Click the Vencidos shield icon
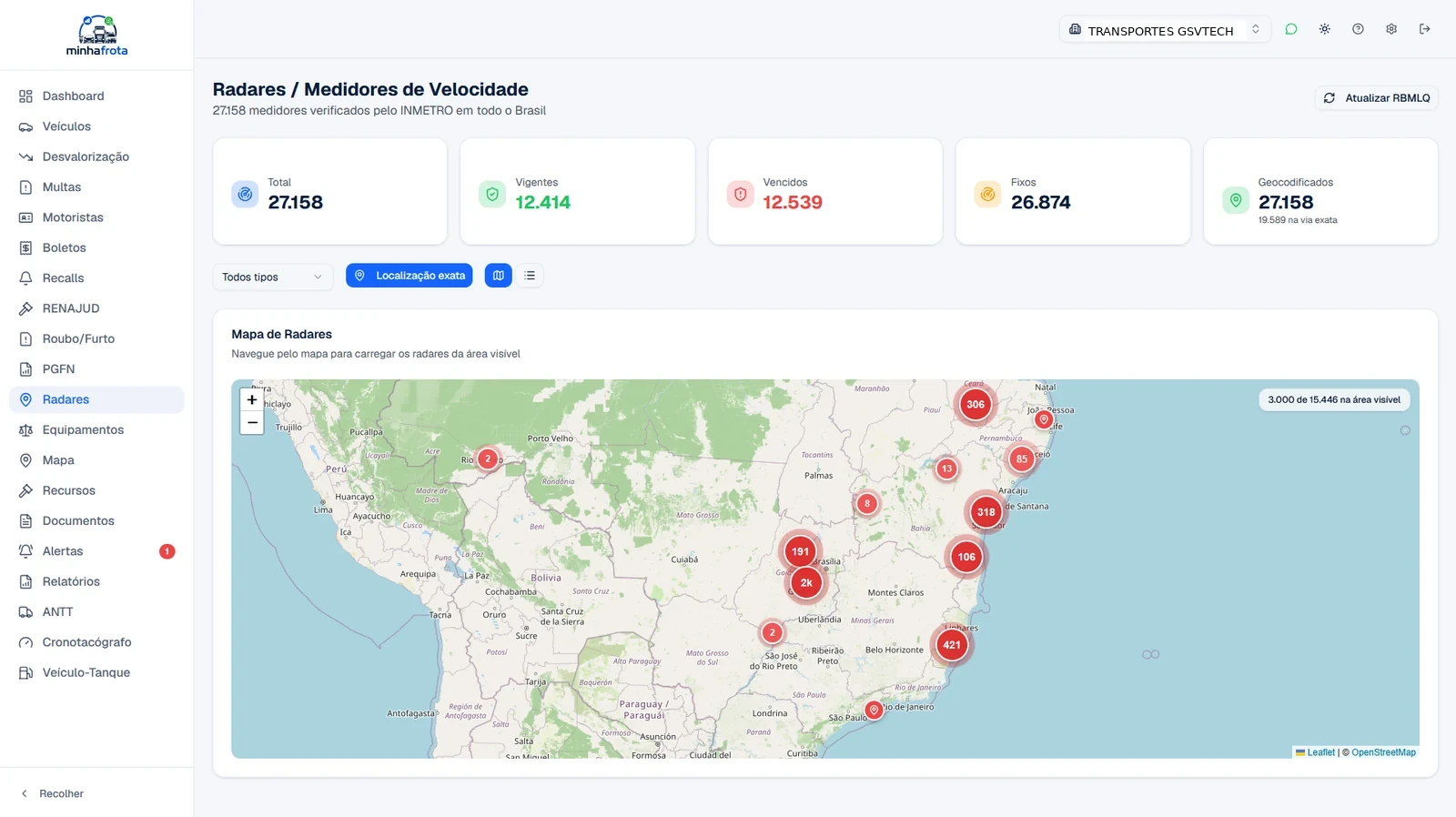 point(741,194)
